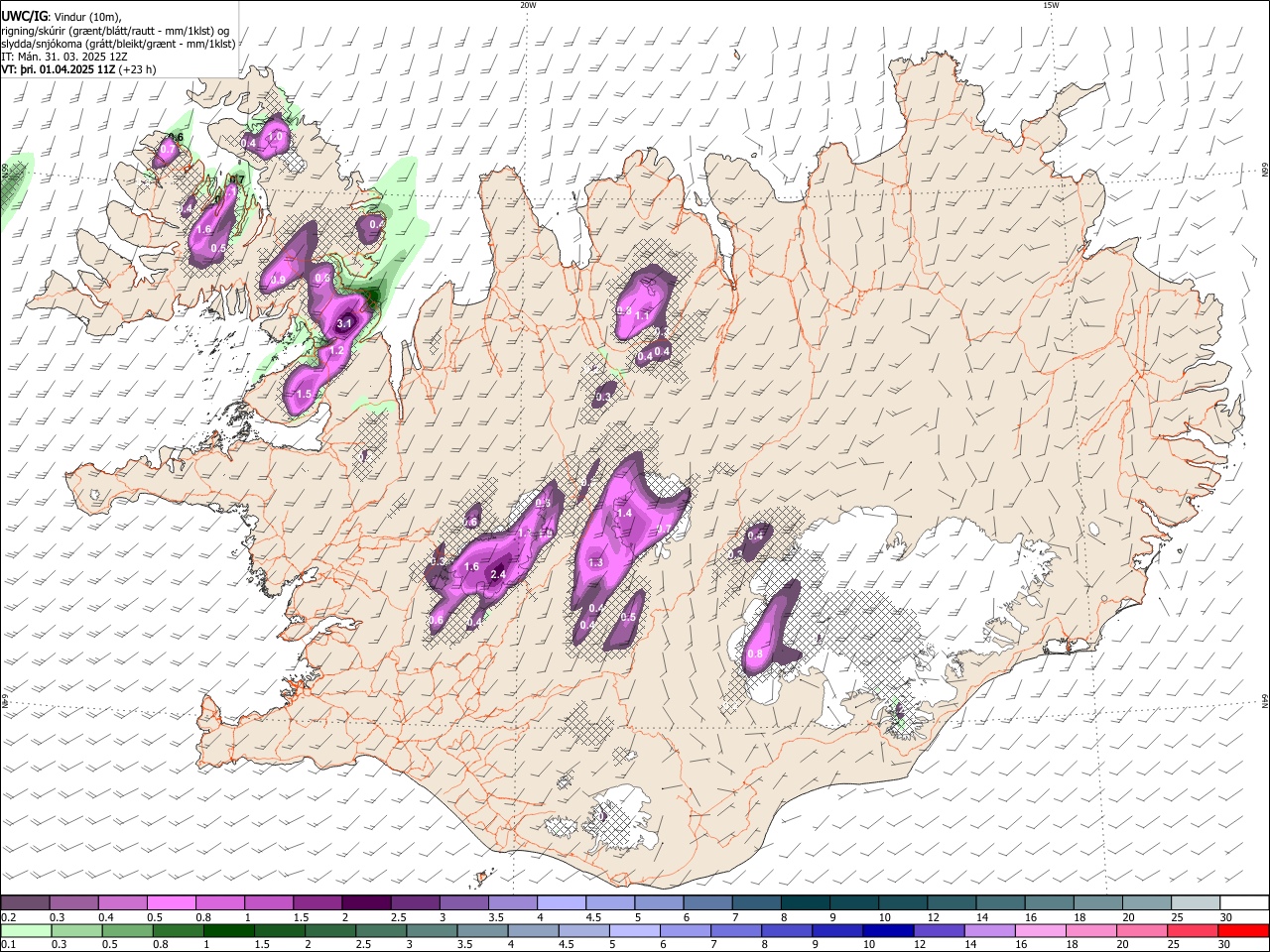
Task: Click the "0.1" label in the lower legend row
Action: coord(8,945)
